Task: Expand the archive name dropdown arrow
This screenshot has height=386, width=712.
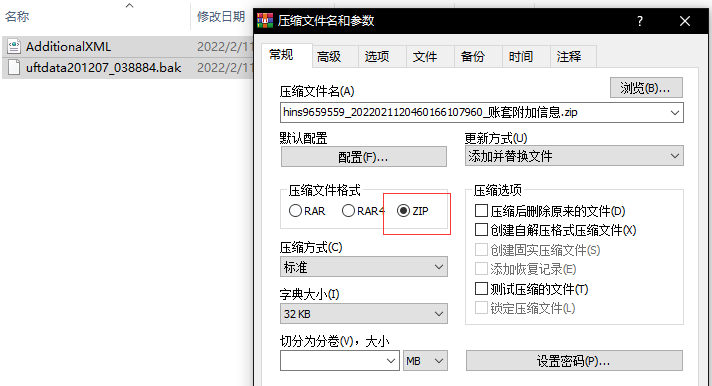Action: (675, 113)
